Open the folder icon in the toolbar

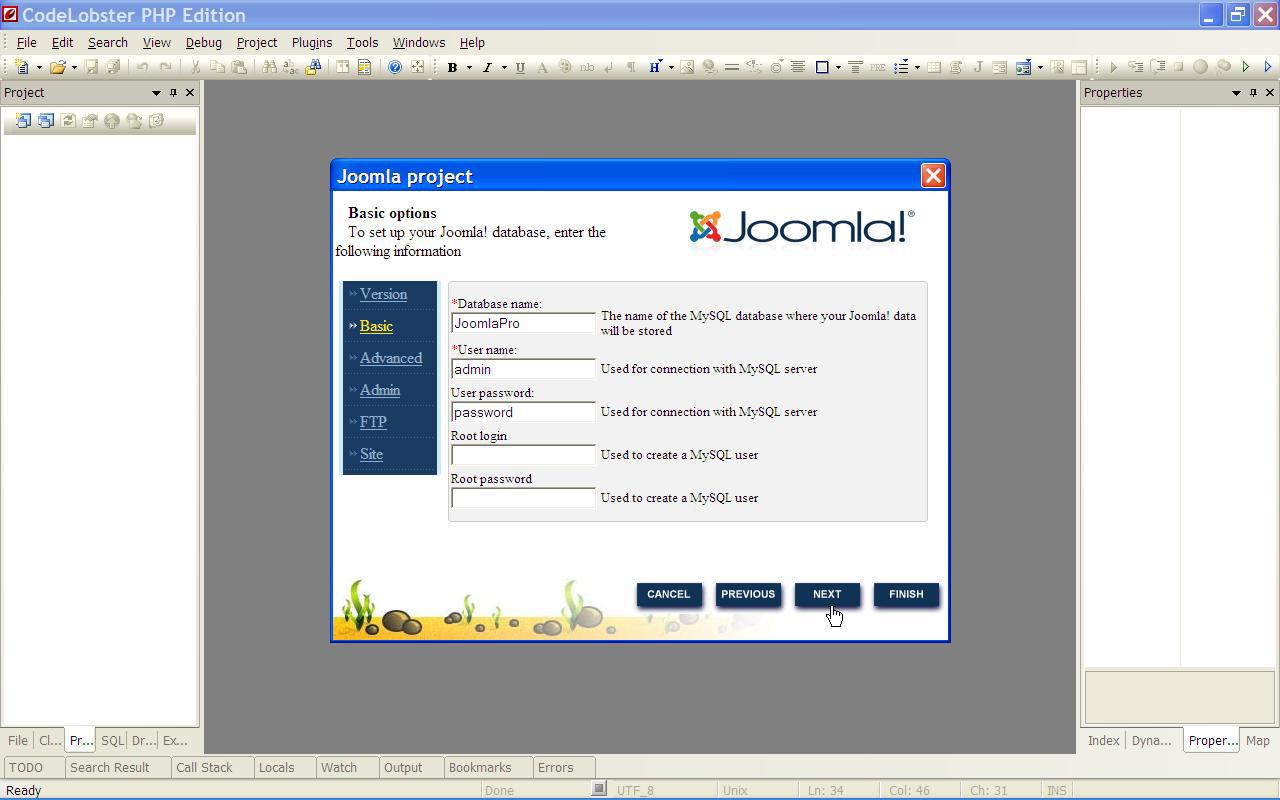click(57, 67)
